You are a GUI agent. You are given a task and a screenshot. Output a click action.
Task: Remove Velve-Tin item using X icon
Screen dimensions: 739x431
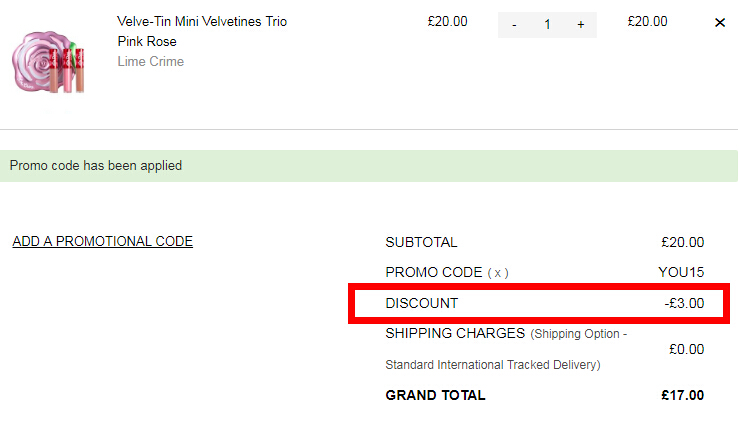tap(720, 23)
